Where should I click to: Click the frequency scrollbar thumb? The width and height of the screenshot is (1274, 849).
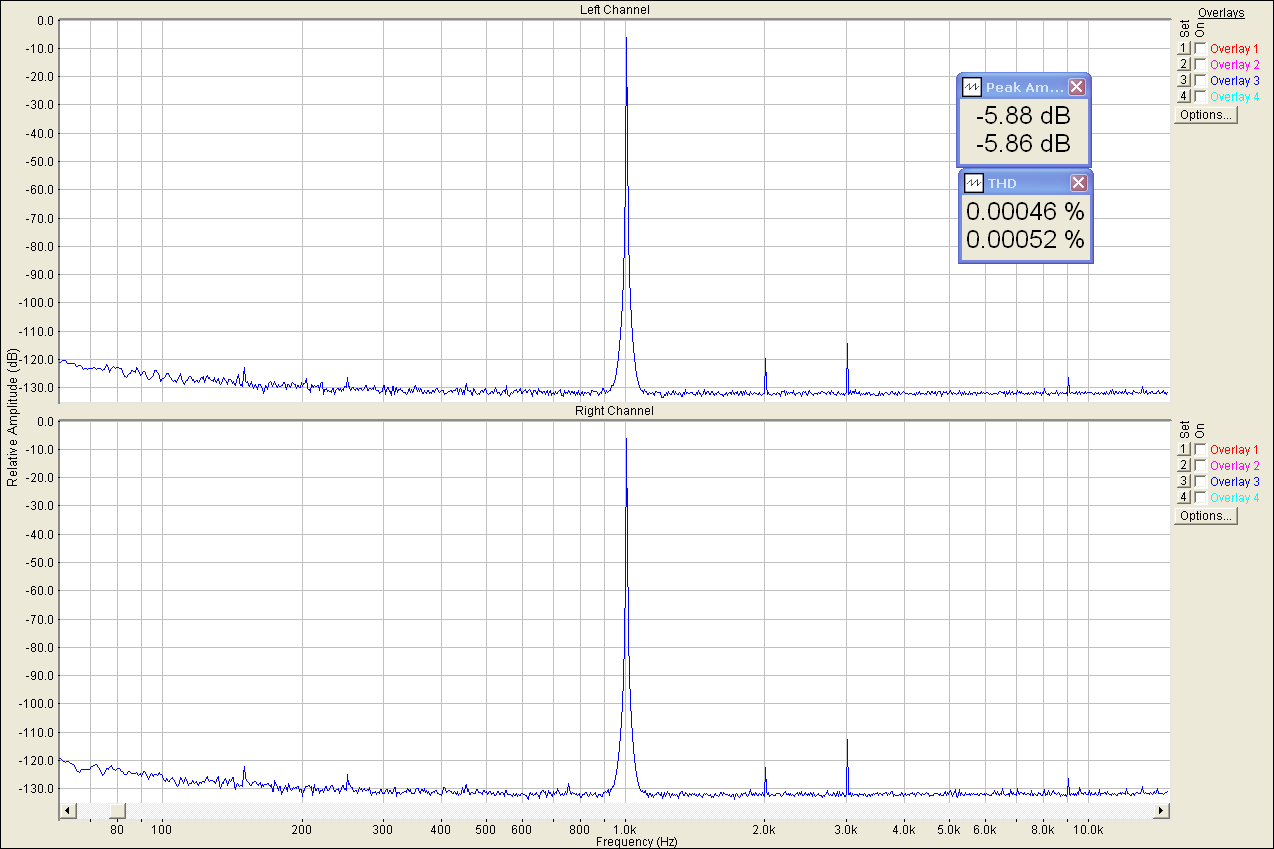tap(117, 809)
